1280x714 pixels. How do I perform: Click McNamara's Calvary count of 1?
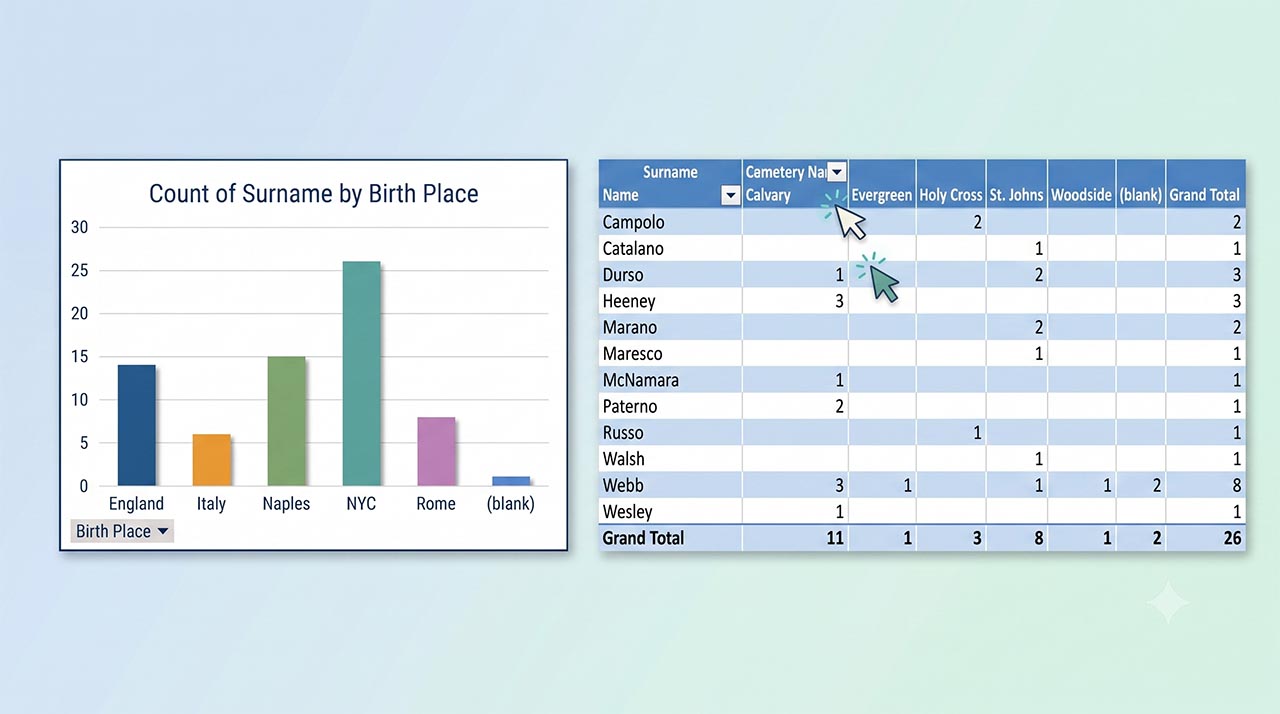(x=839, y=380)
